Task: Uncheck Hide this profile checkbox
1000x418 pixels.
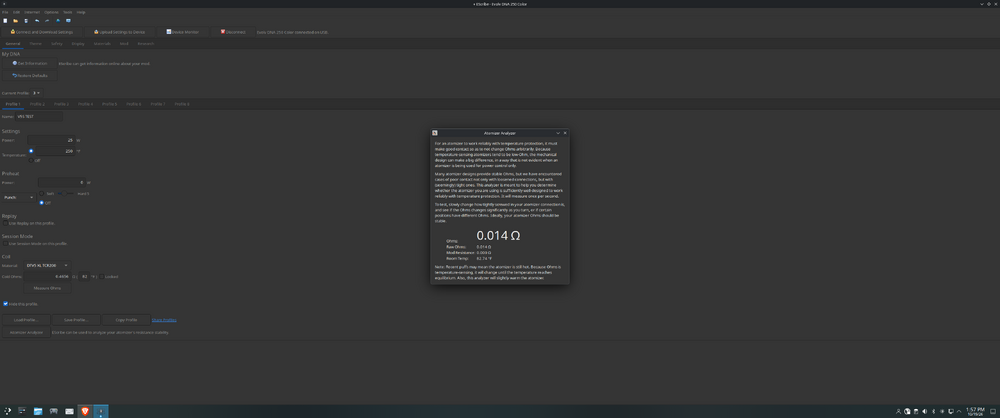Action: (5, 304)
